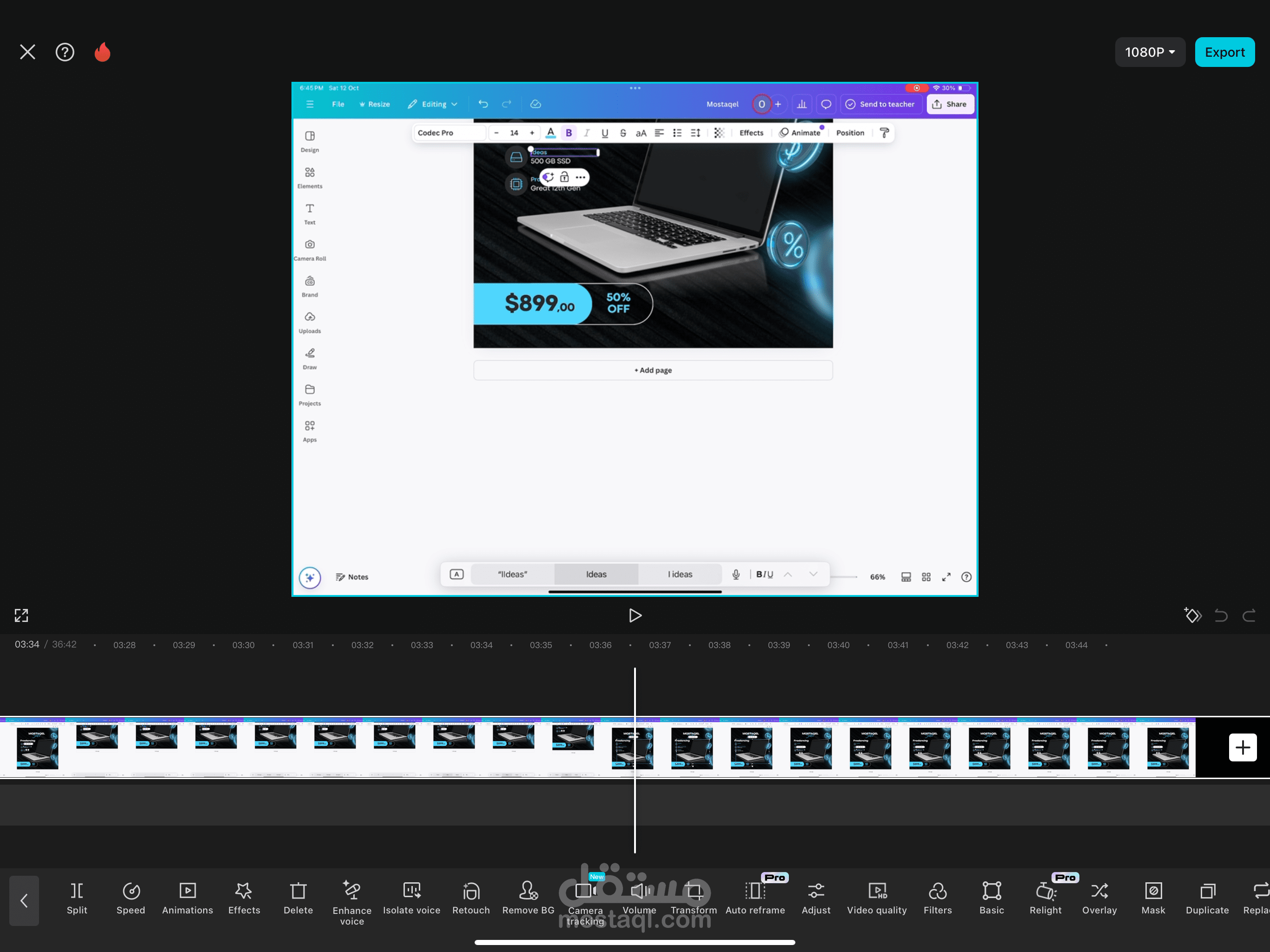Open the Remove BG tool

(528, 898)
